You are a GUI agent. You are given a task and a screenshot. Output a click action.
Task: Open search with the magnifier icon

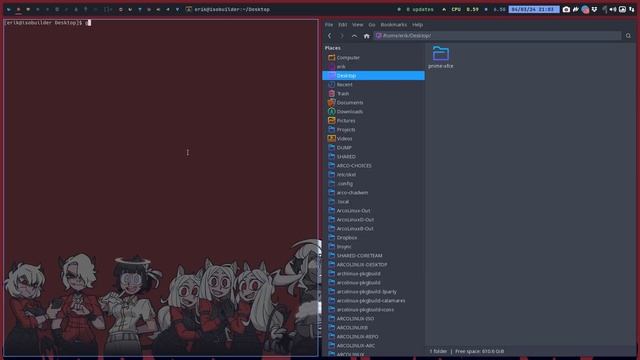[x=628, y=36]
